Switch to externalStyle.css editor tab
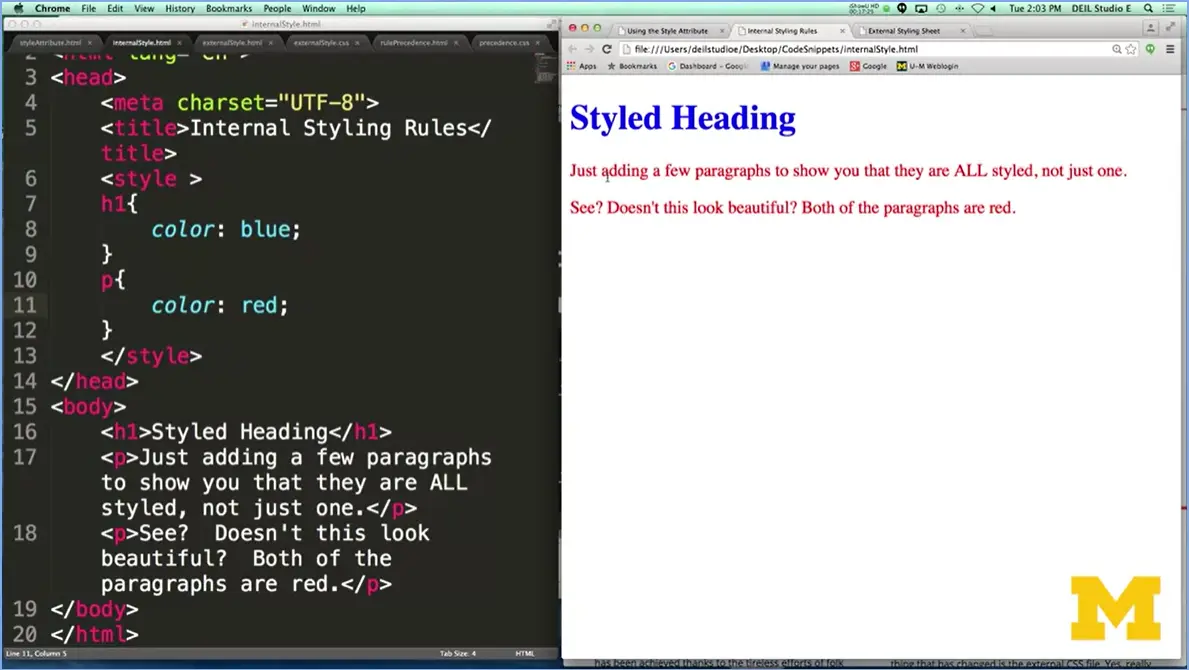Screen dimensions: 1189x670 pyautogui.click(x=321, y=43)
